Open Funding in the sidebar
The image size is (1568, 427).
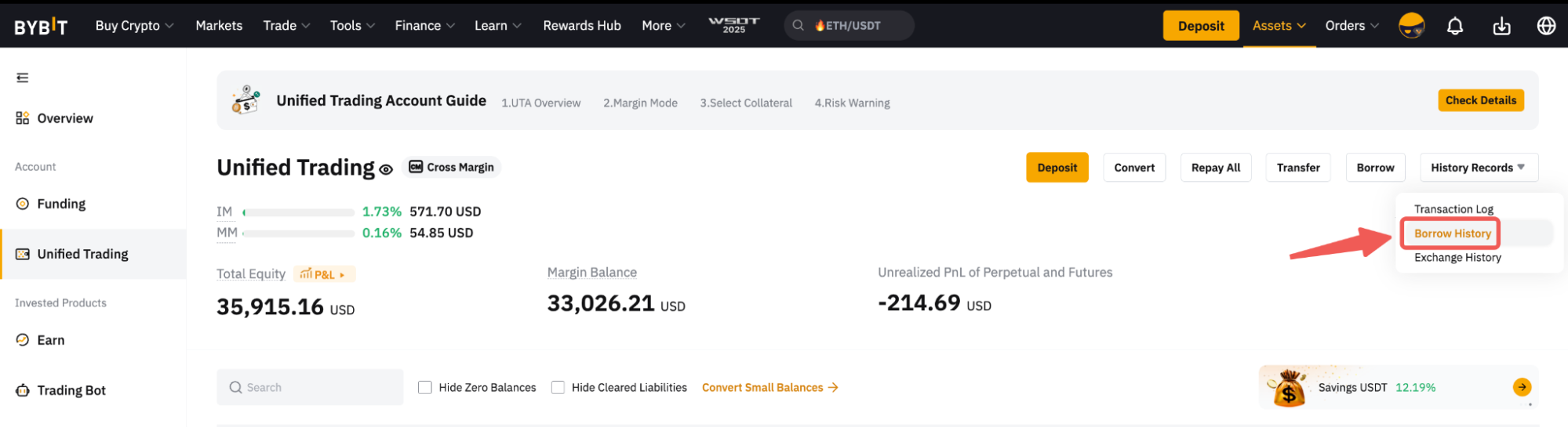[61, 204]
